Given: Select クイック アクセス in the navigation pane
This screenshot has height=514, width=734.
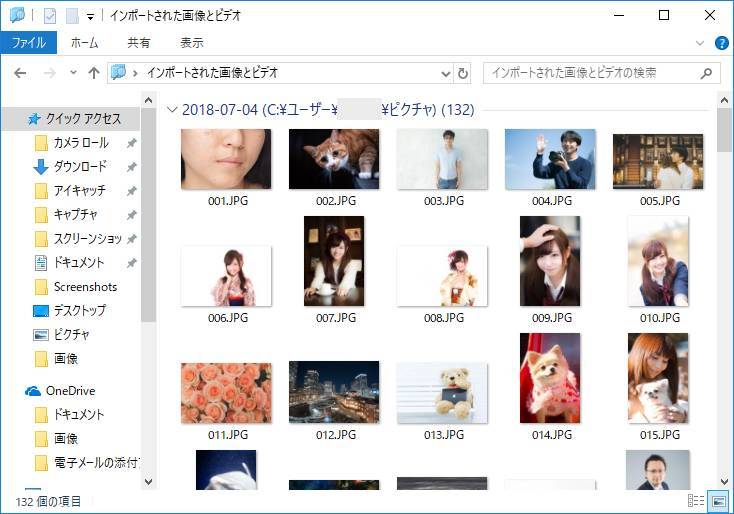Looking at the screenshot, I should pos(71,119).
